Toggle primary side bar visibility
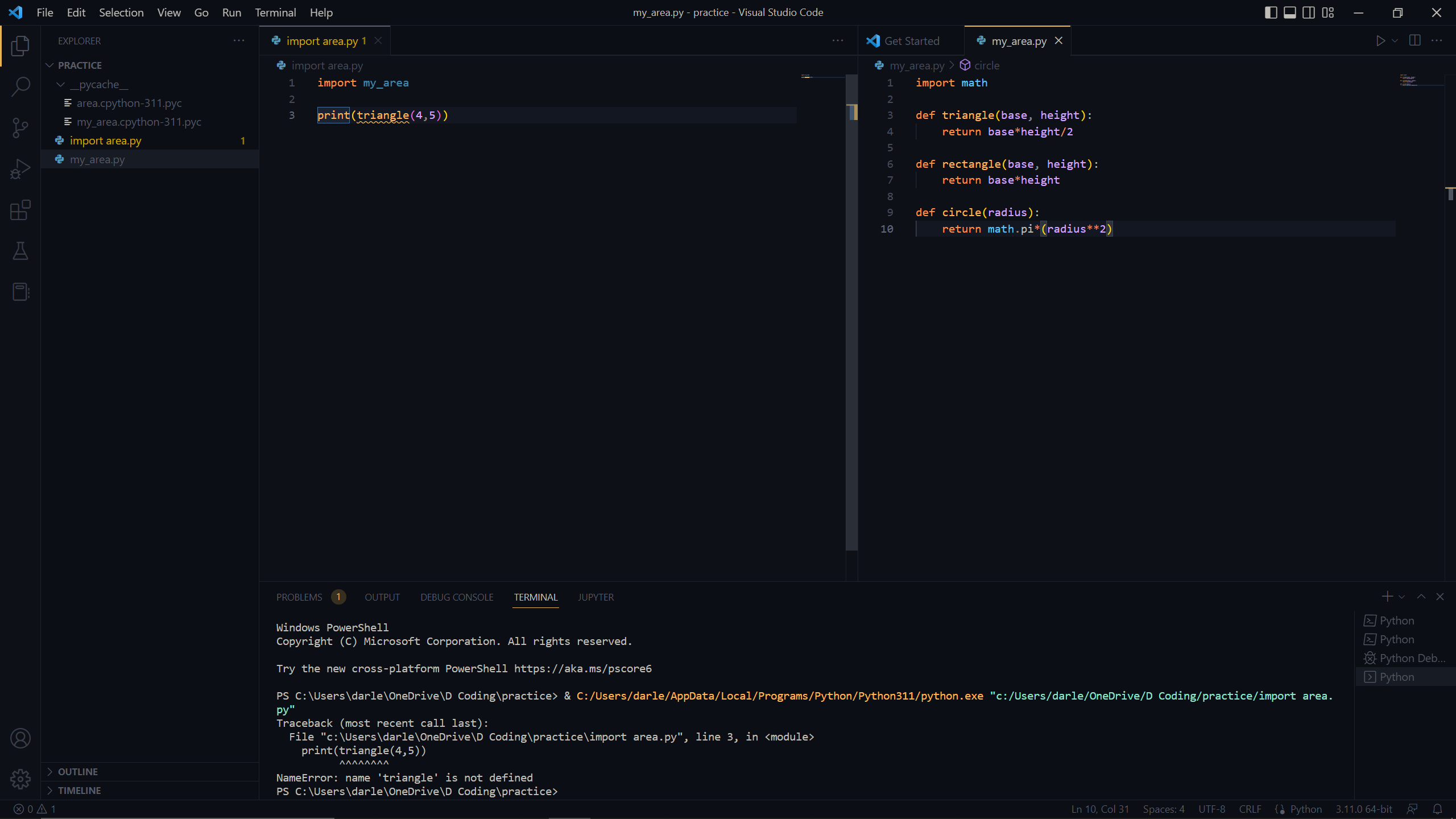Viewport: 1456px width, 819px height. [1271, 13]
